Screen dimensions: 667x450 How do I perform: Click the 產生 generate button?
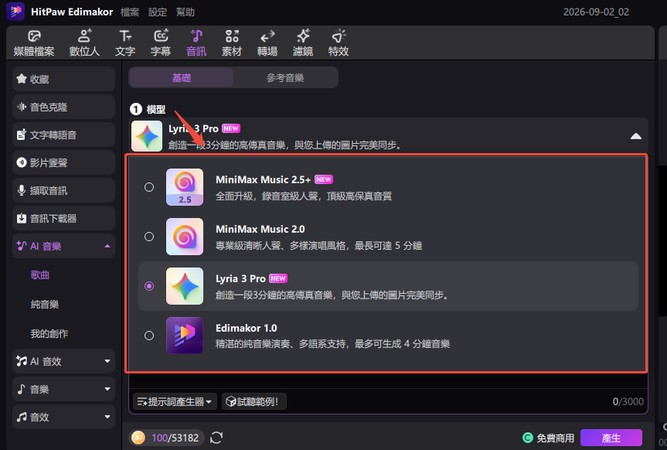click(x=611, y=438)
